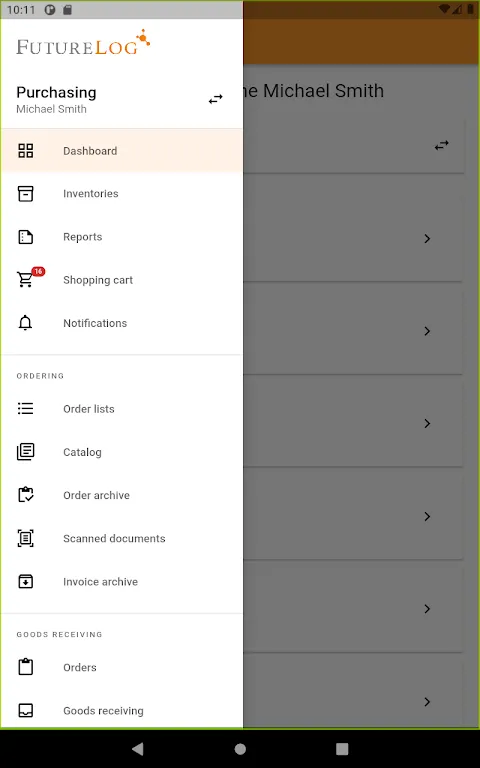
Task: Click the Inventories box icon
Action: (25, 194)
